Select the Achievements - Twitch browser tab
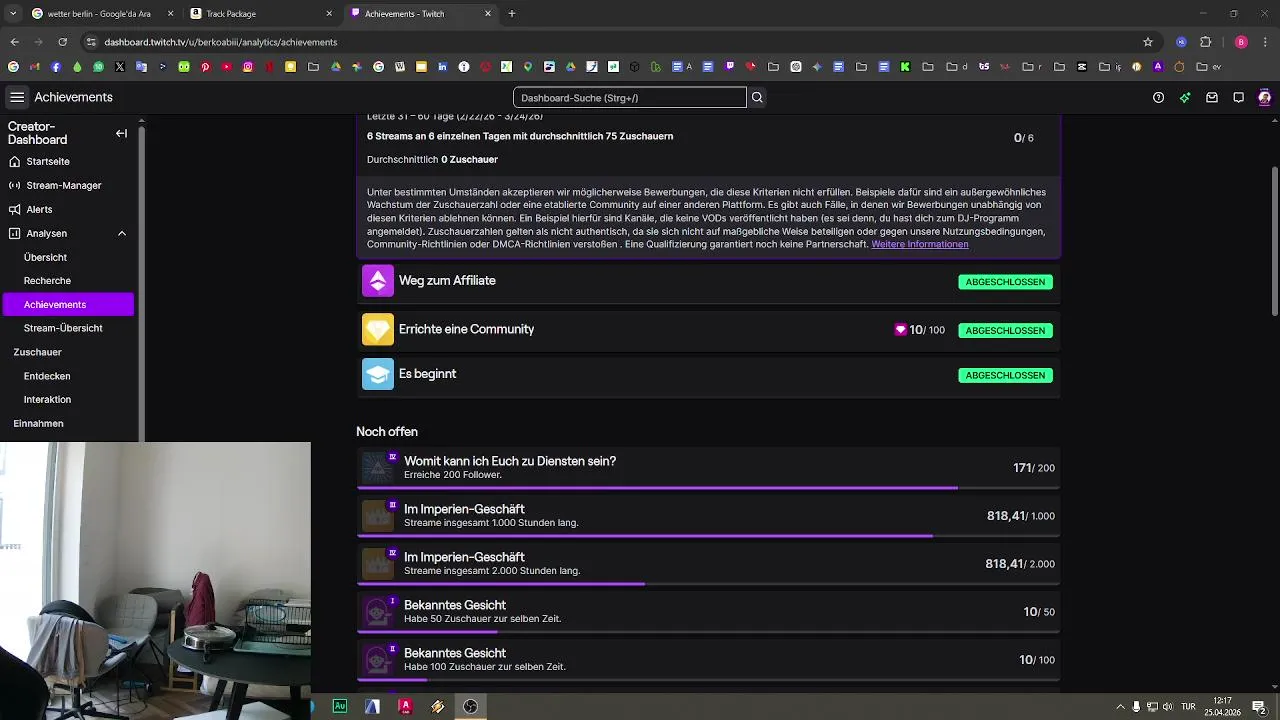1280x720 pixels. tap(420, 14)
